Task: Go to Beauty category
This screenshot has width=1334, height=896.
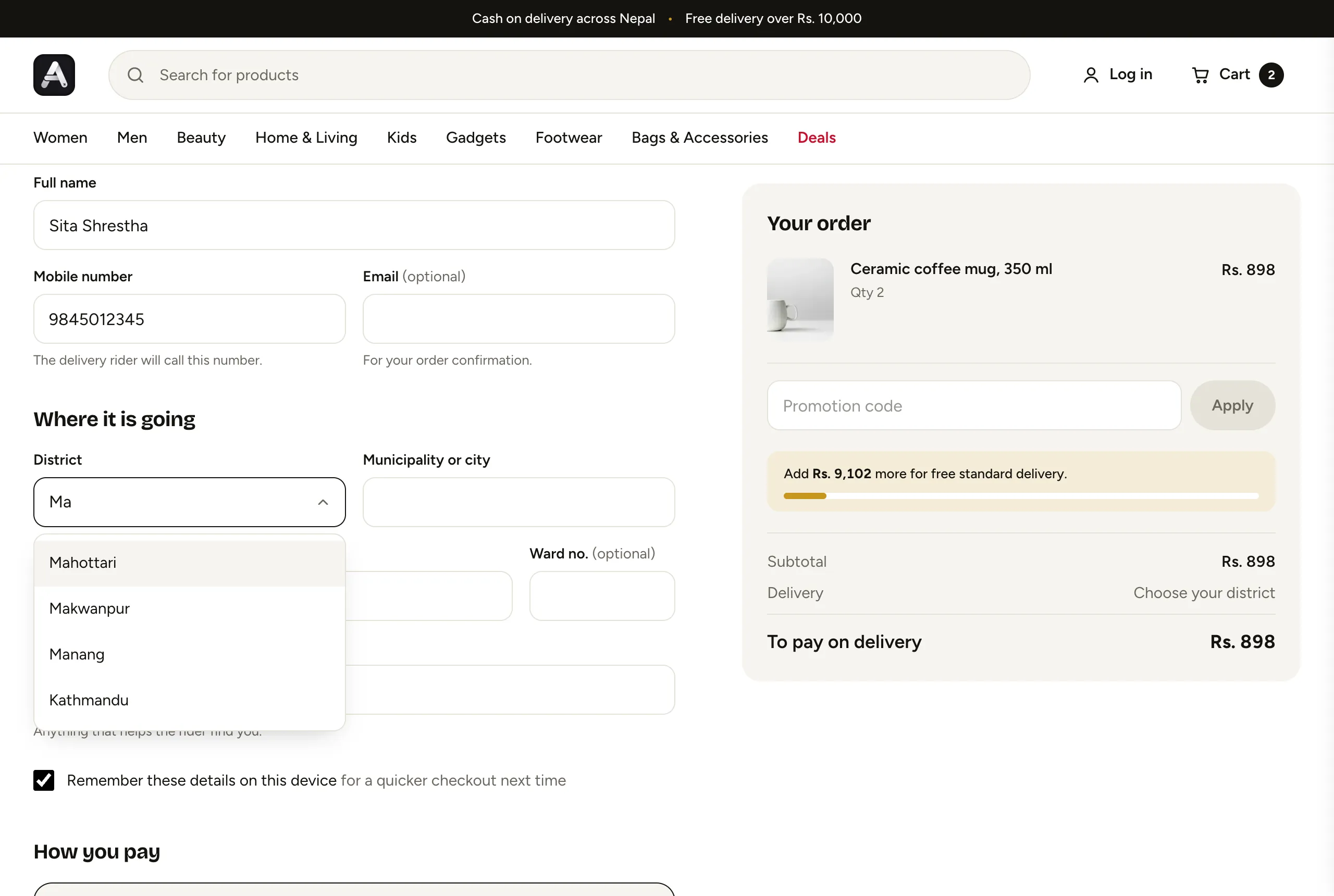Action: [201, 138]
